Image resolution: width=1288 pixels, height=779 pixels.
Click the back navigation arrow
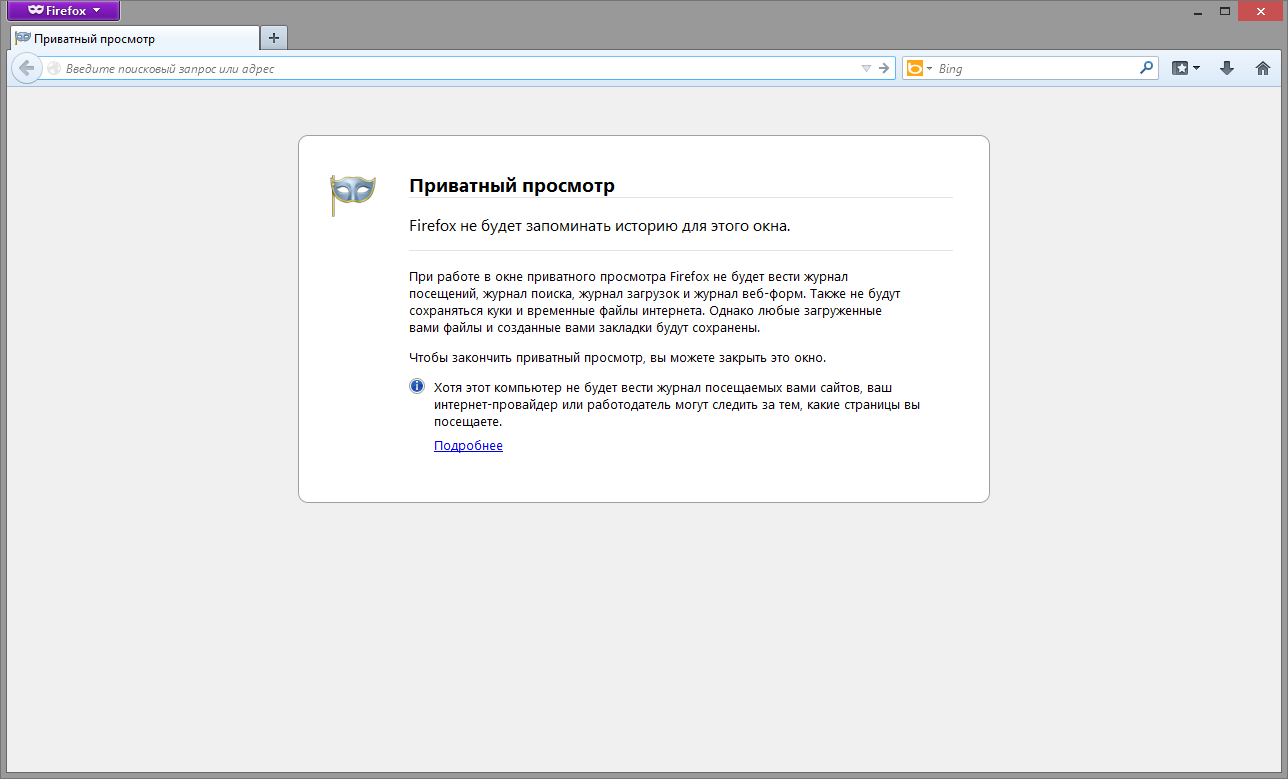pos(27,69)
